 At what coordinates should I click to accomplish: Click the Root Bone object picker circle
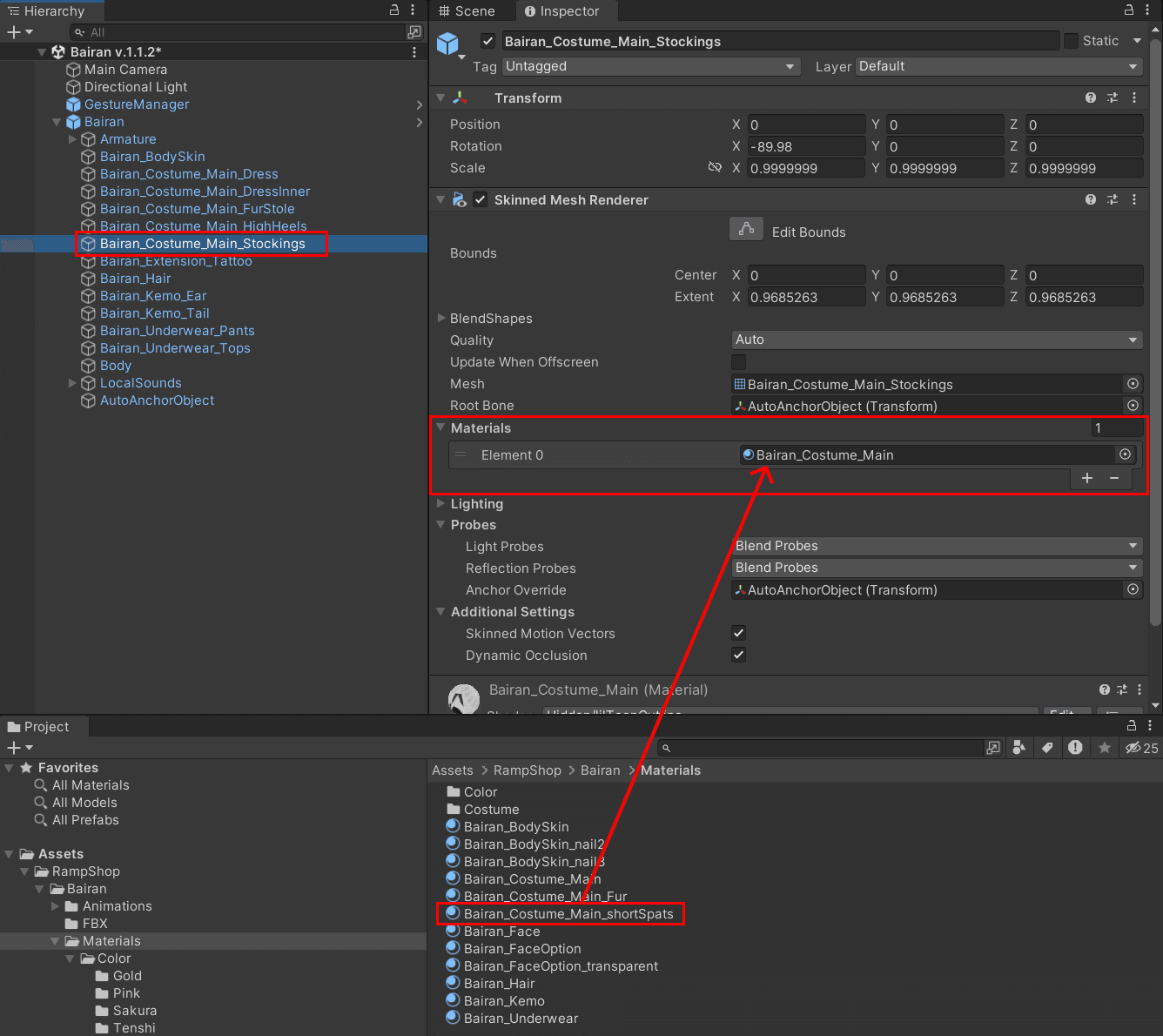click(x=1133, y=406)
